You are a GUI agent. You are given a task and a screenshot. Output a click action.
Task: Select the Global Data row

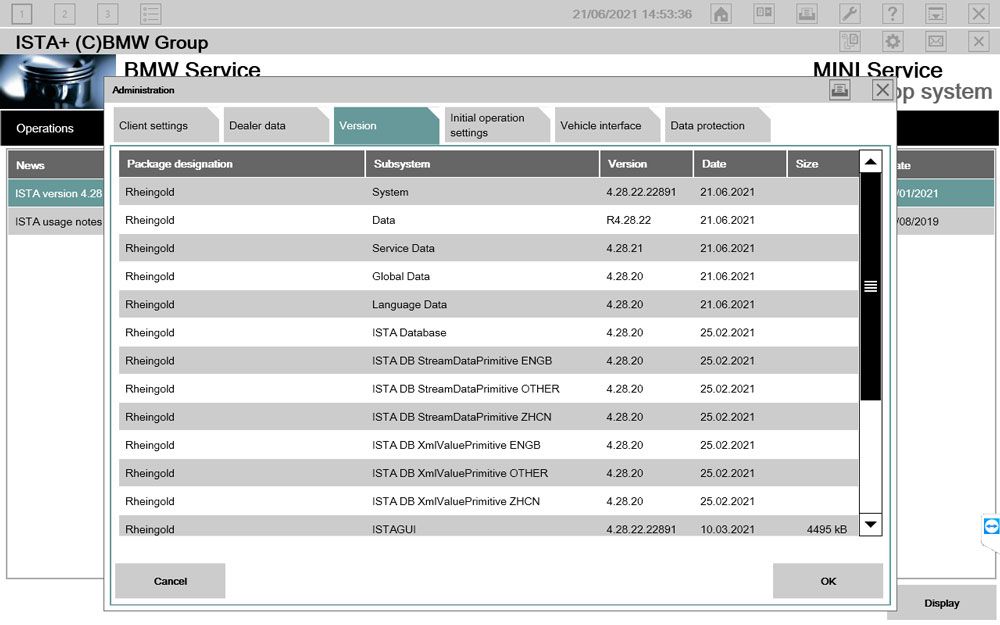(489, 276)
